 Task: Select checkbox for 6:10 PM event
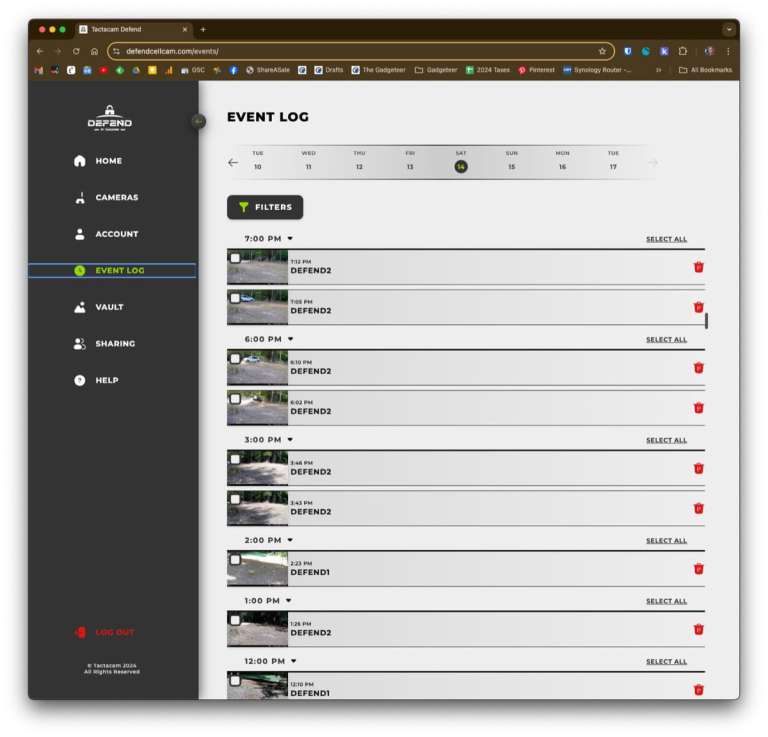click(x=235, y=358)
